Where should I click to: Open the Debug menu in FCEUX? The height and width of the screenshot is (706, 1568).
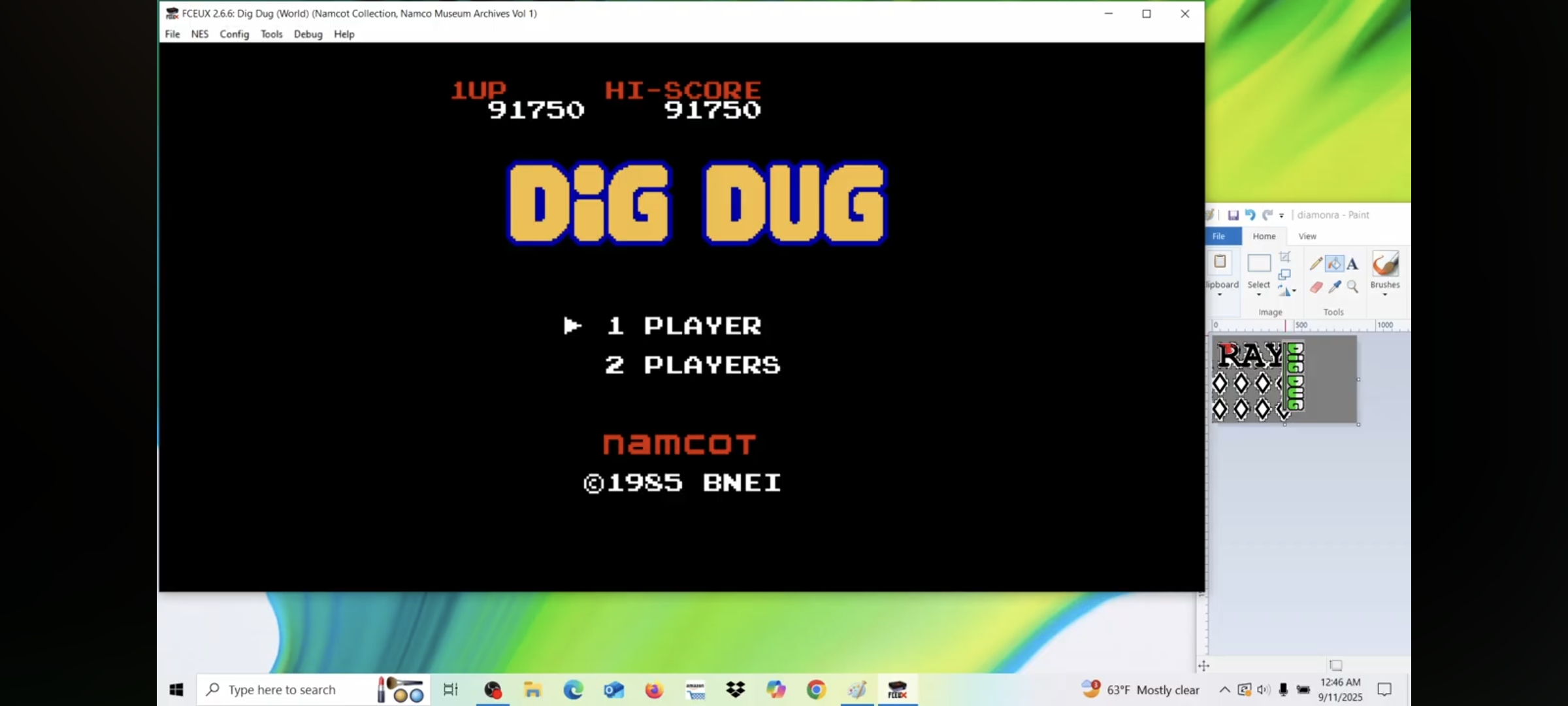(x=308, y=34)
